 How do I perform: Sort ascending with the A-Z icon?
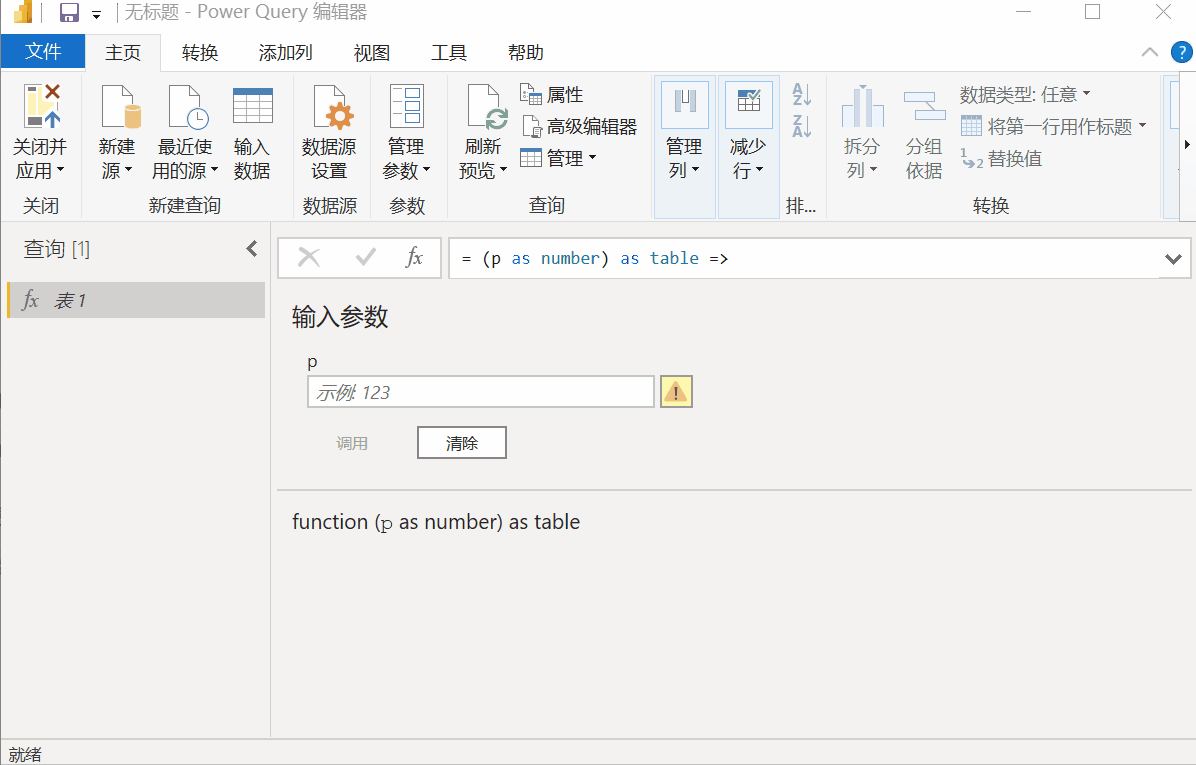802,94
